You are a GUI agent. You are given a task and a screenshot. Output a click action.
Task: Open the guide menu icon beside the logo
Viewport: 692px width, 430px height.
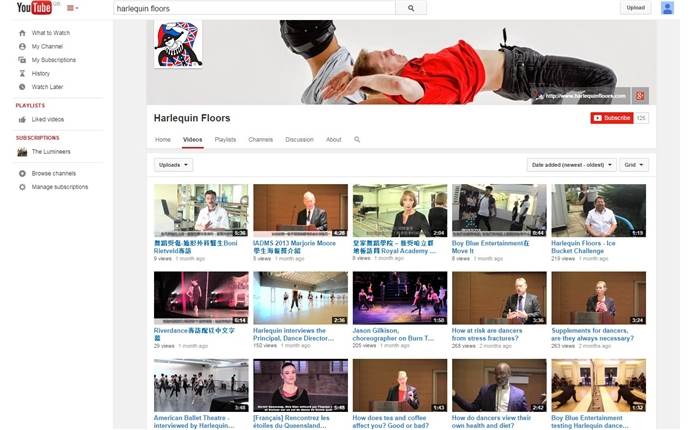pyautogui.click(x=72, y=8)
